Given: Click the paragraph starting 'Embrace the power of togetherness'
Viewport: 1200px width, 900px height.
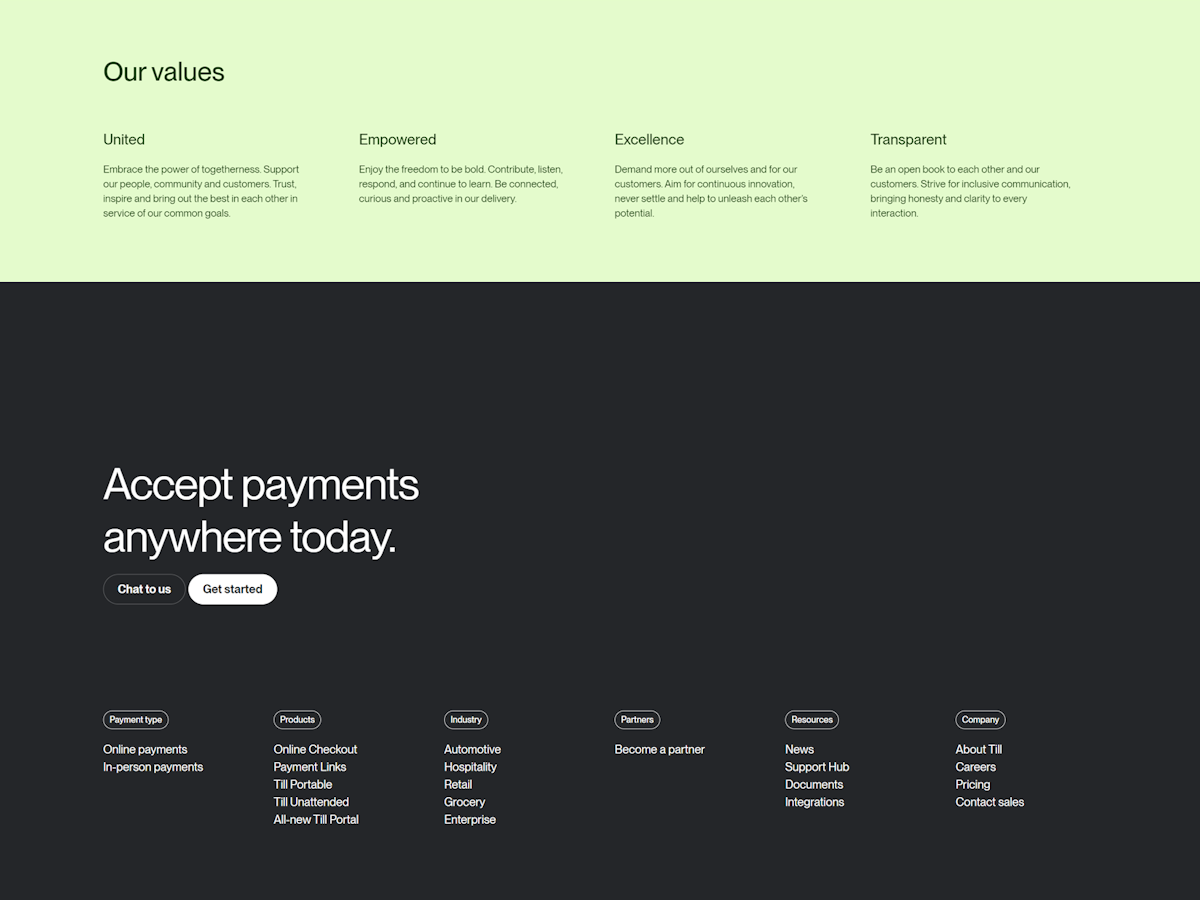Looking at the screenshot, I should click(202, 191).
